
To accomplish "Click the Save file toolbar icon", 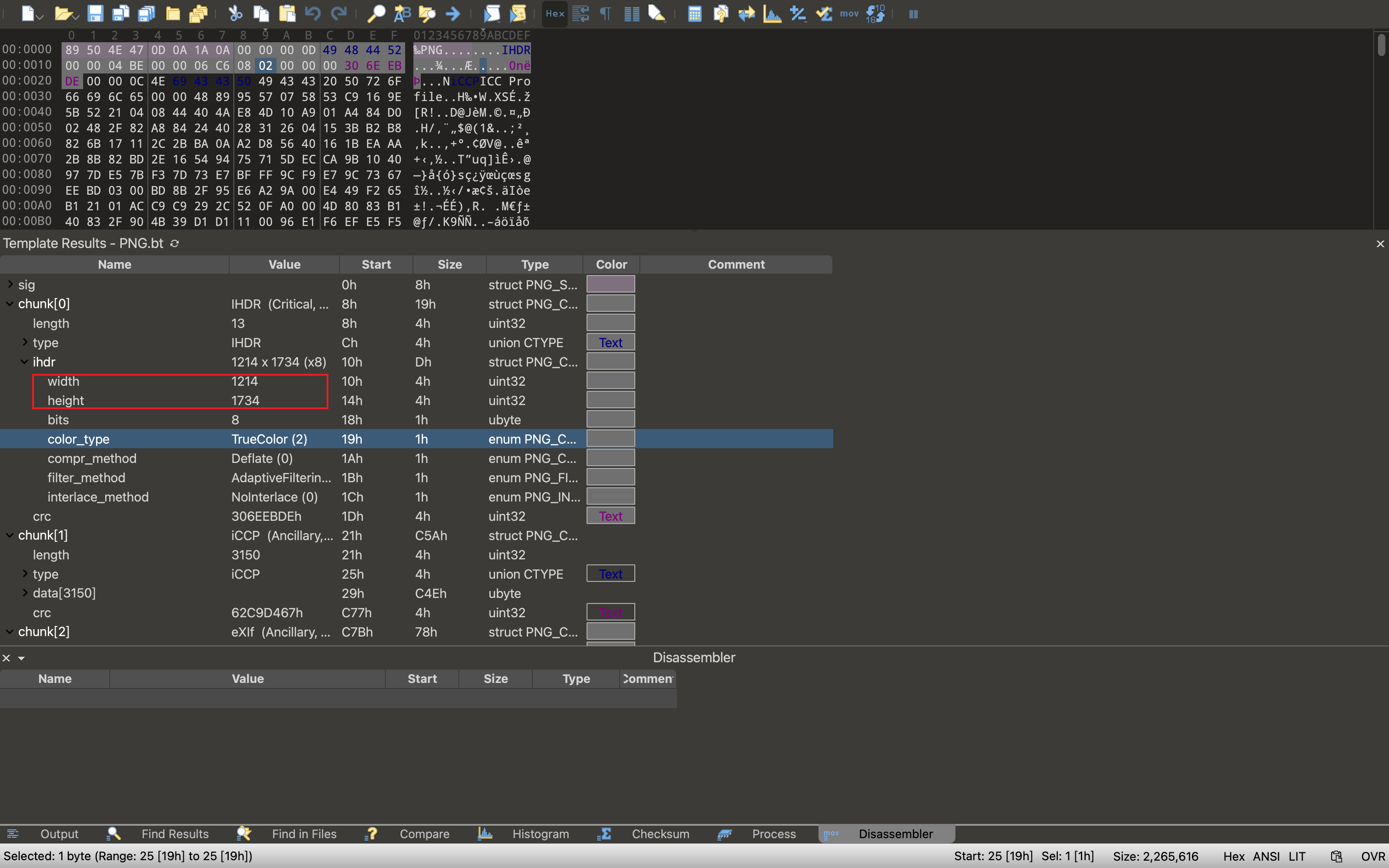I will (x=95, y=13).
